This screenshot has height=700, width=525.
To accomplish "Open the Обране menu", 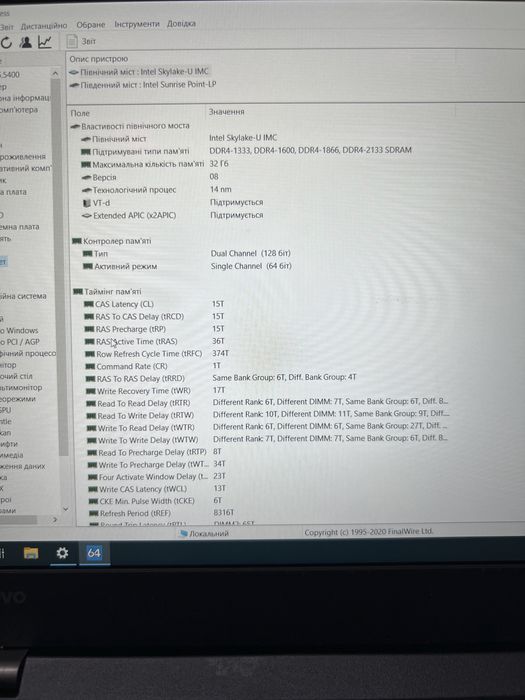I will click(x=91, y=25).
